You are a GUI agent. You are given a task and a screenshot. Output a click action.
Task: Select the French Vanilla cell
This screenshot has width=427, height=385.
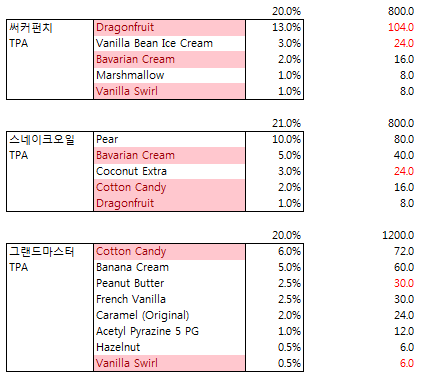pos(169,299)
